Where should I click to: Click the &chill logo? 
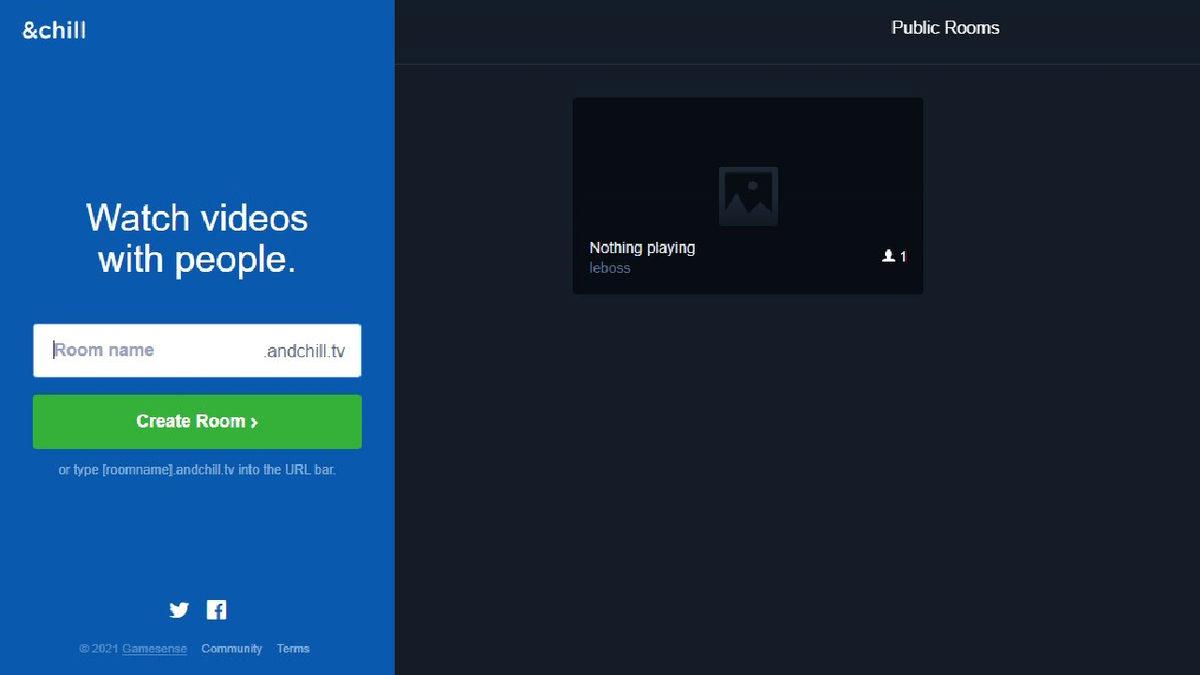pos(54,30)
